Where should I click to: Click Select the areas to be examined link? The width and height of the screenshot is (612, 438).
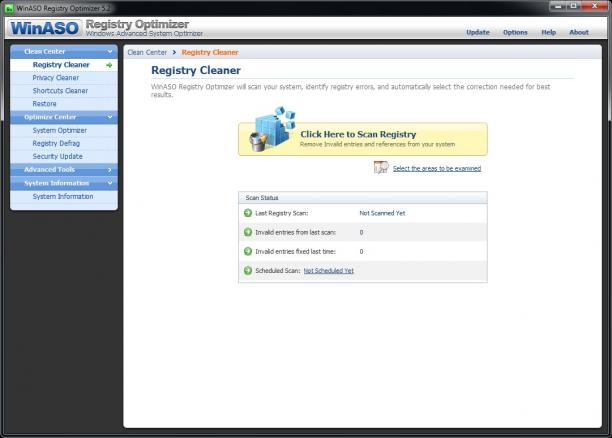click(x=437, y=168)
